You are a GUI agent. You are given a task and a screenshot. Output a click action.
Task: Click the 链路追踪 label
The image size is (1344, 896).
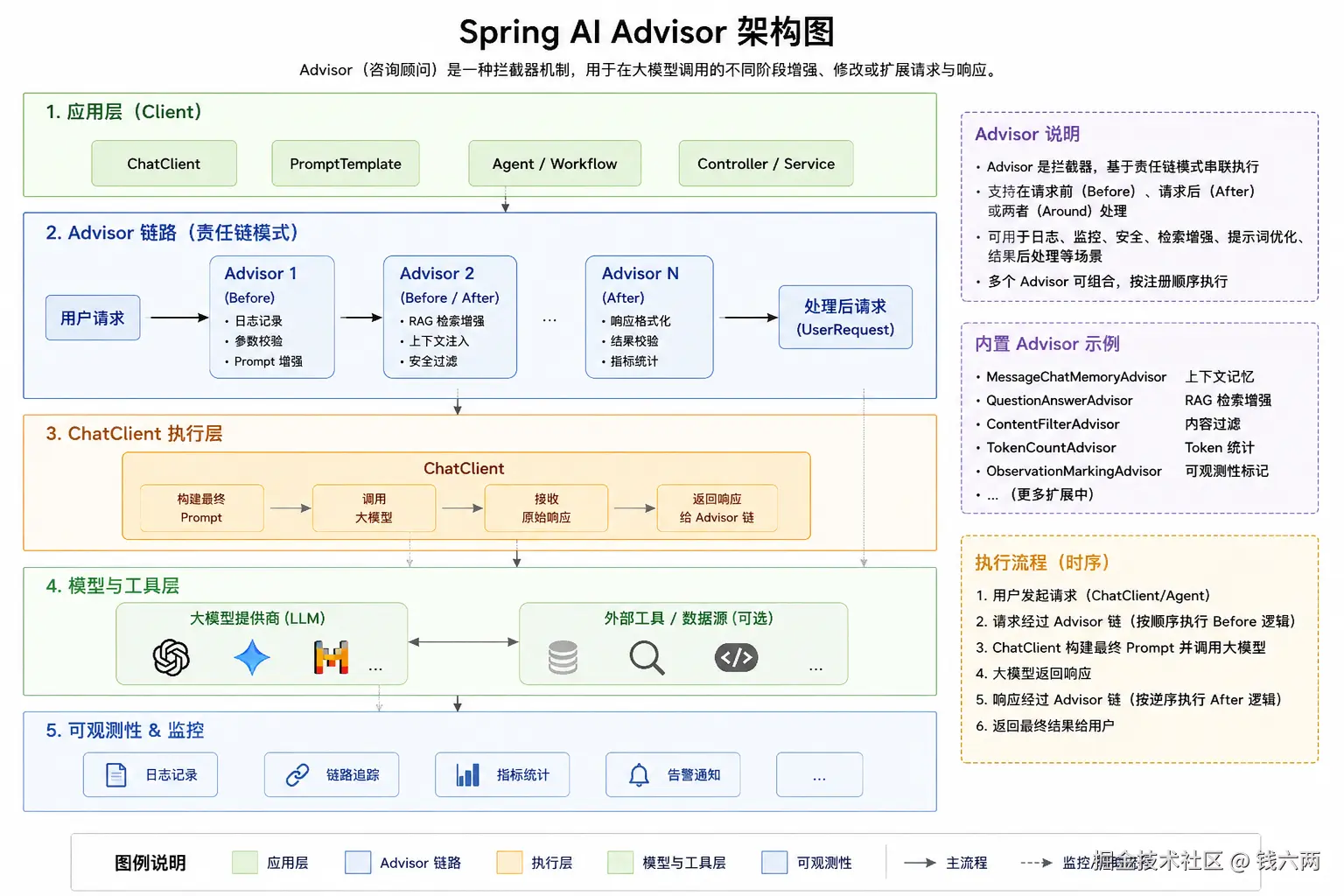tap(353, 775)
